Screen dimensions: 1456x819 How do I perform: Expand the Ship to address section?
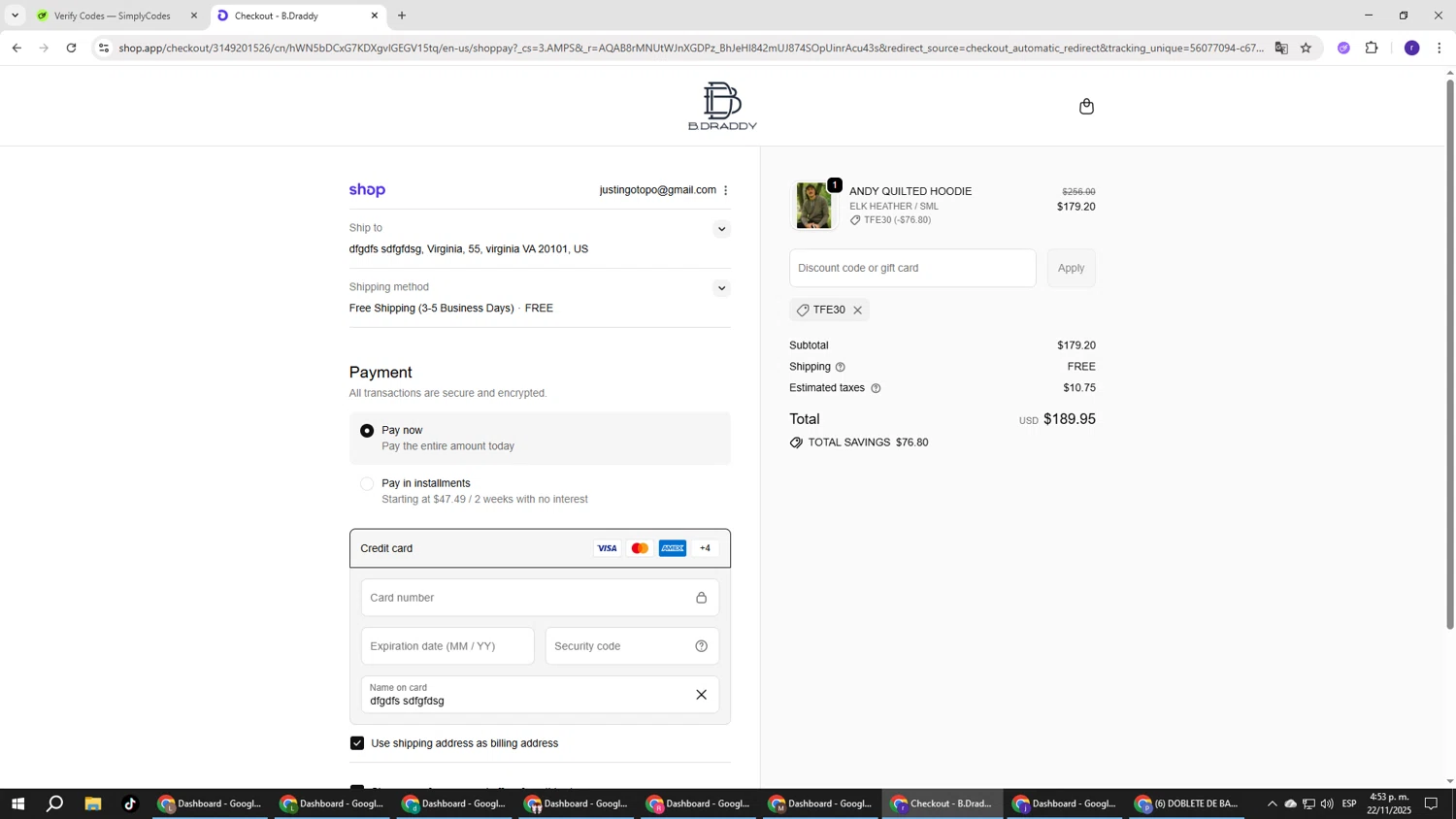[721, 230]
